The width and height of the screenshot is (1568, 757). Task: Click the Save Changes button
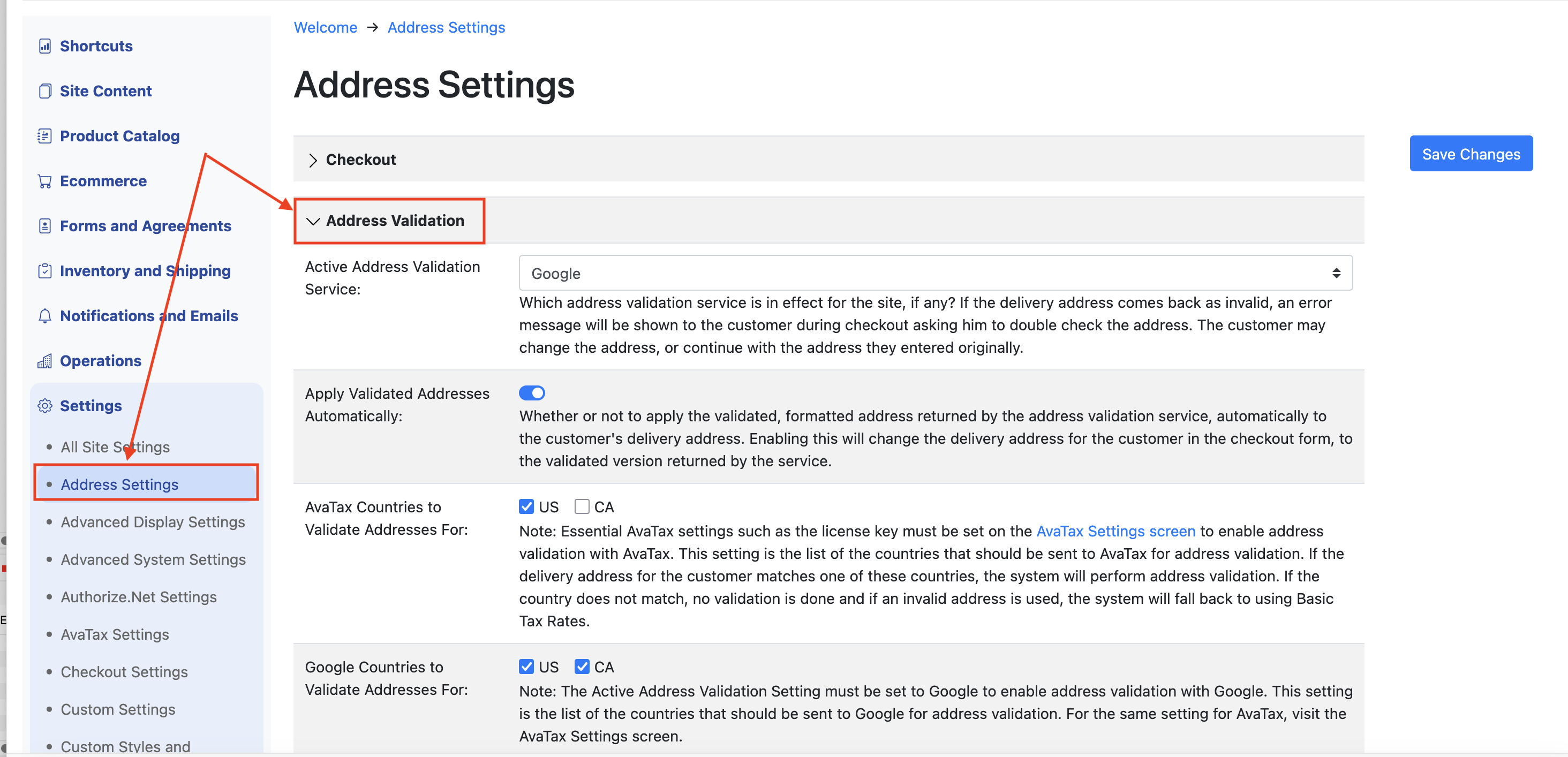[1471, 154]
